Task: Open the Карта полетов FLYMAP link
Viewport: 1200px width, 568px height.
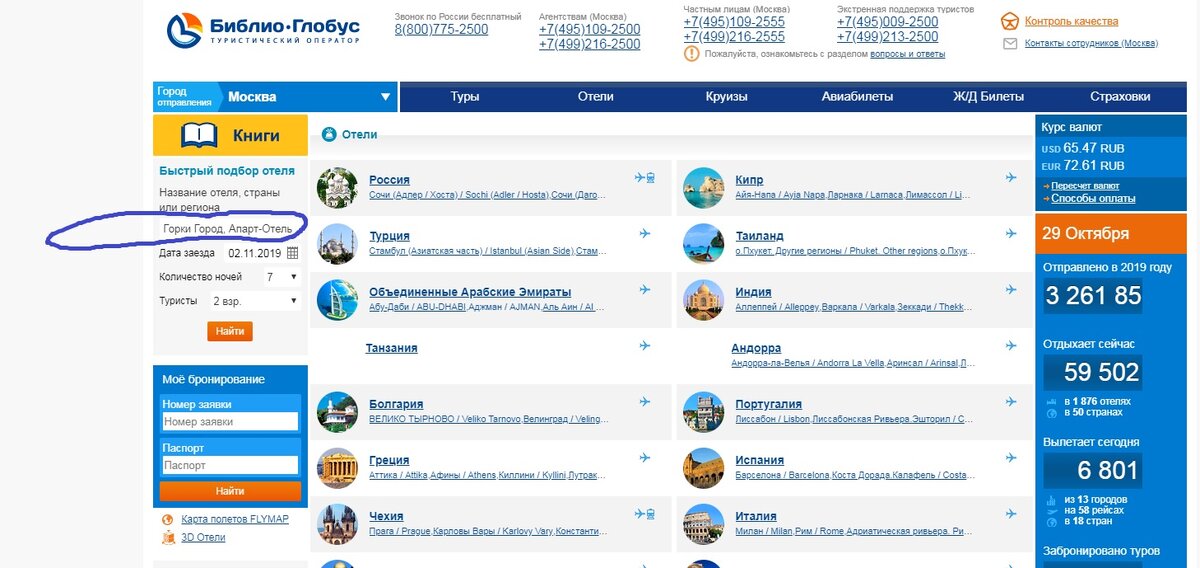Action: click(x=235, y=520)
